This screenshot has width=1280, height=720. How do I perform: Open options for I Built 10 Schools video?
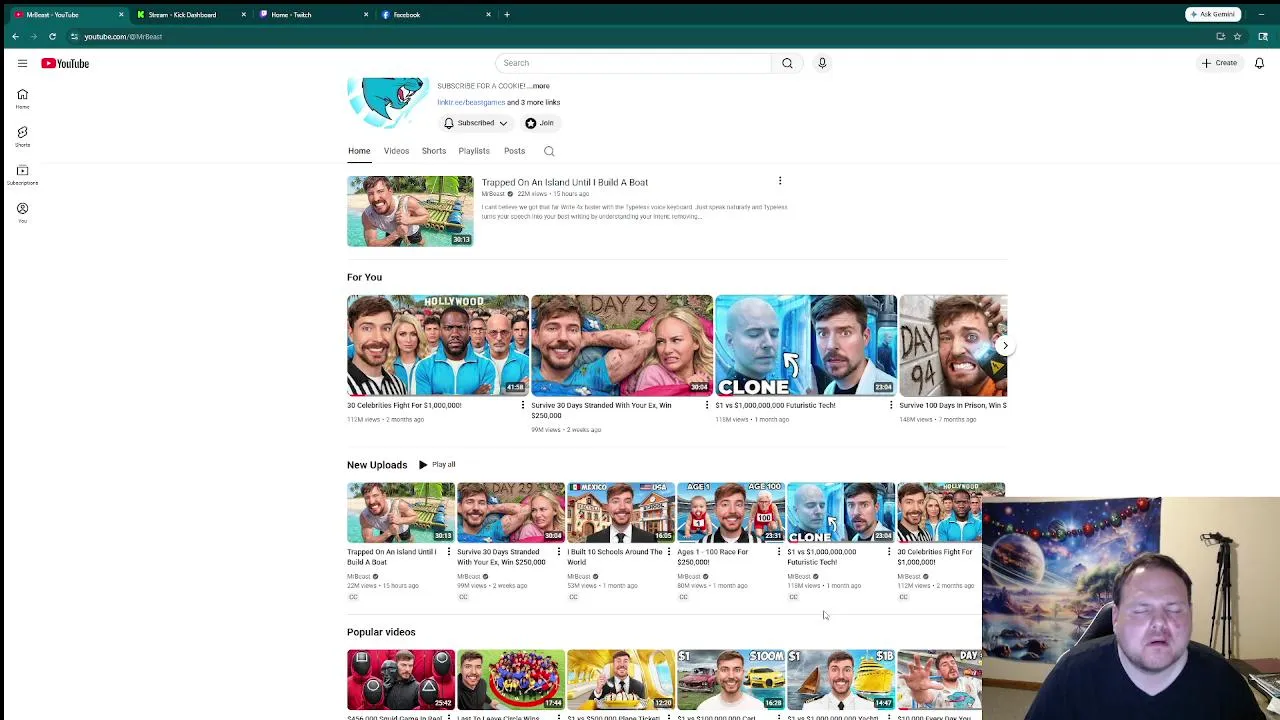click(668, 552)
